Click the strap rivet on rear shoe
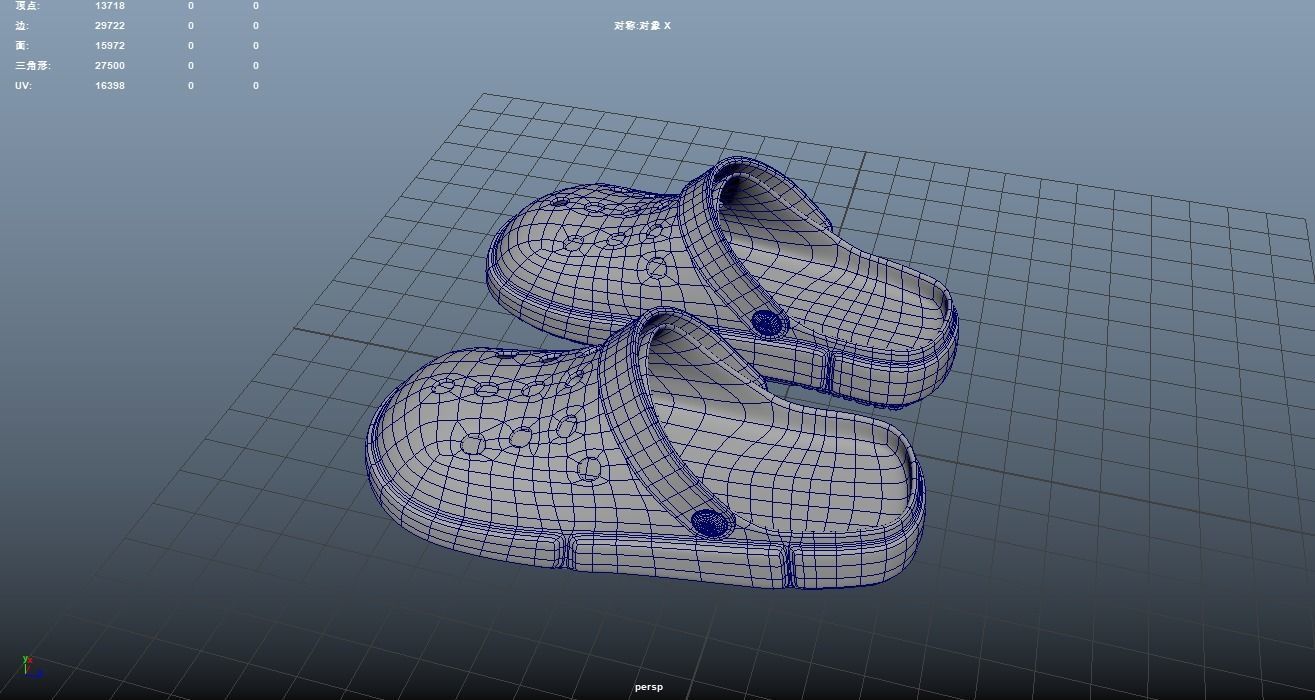The height and width of the screenshot is (700, 1315). 767,322
